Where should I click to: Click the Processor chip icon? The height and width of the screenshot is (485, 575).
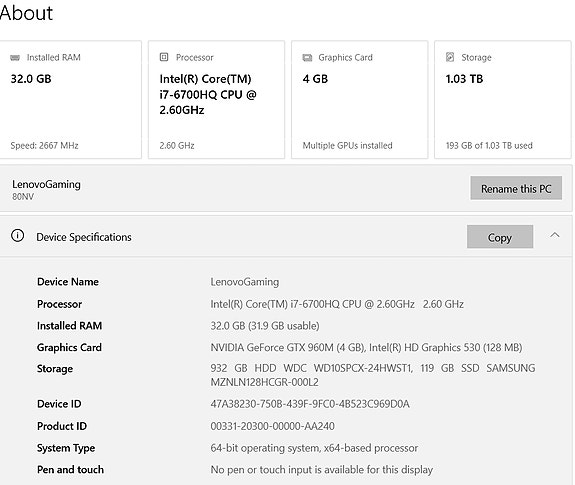pos(164,57)
